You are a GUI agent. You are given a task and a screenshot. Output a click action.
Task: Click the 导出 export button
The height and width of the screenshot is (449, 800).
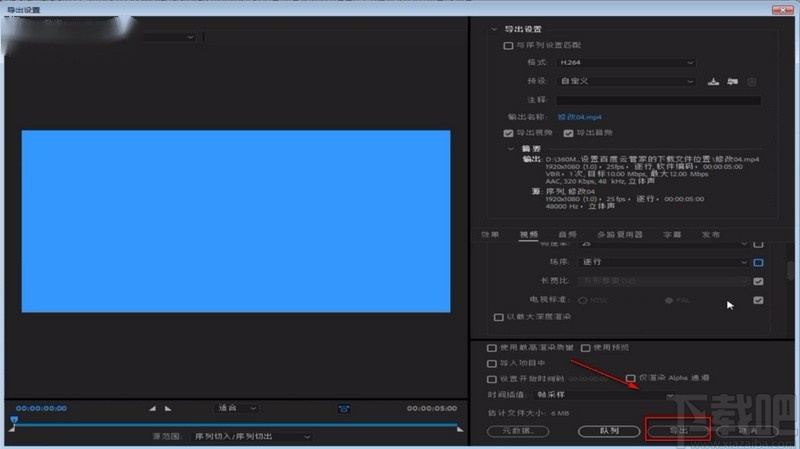tap(678, 431)
